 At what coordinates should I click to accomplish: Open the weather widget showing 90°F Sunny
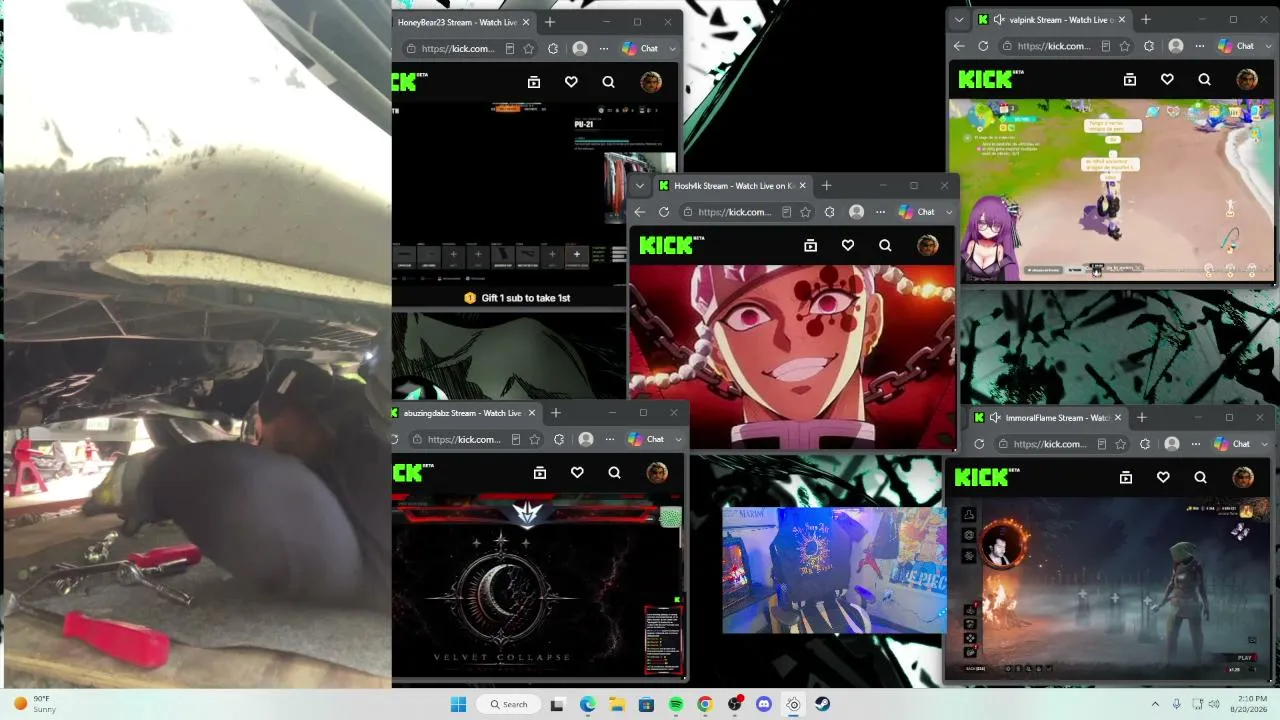pyautogui.click(x=34, y=704)
